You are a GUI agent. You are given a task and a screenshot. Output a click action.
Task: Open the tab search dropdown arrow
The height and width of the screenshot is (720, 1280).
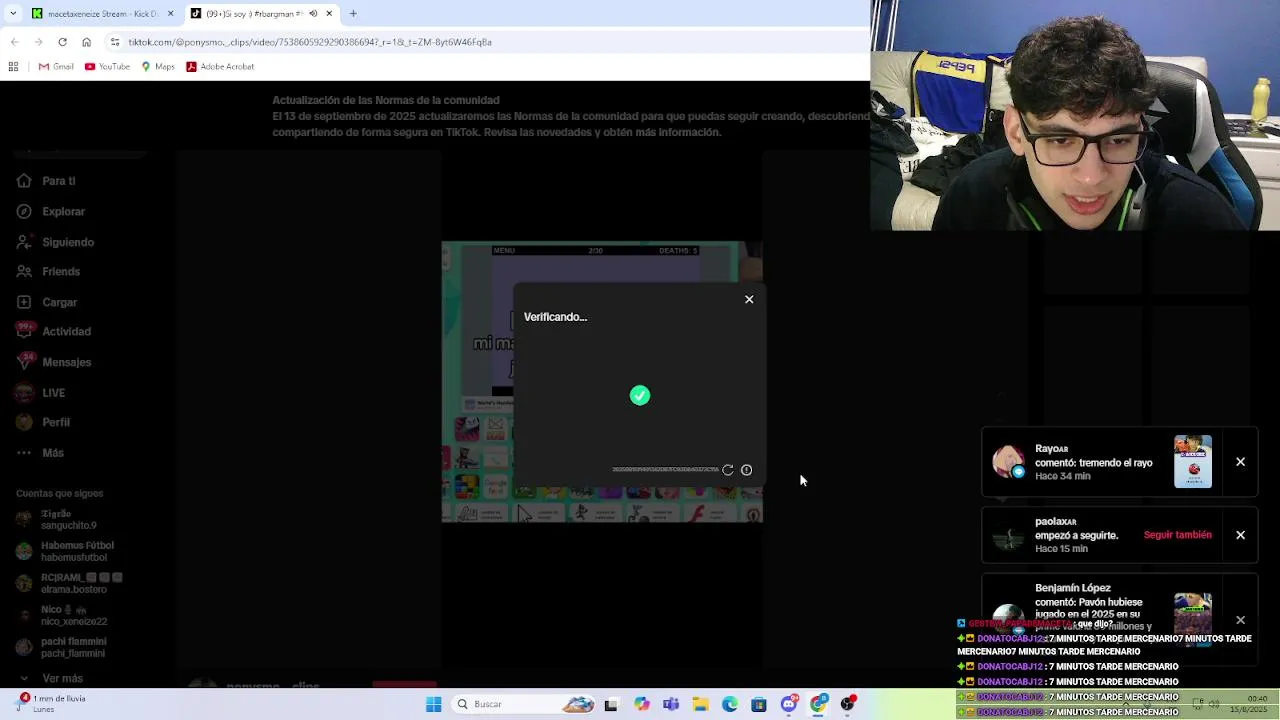coord(13,14)
